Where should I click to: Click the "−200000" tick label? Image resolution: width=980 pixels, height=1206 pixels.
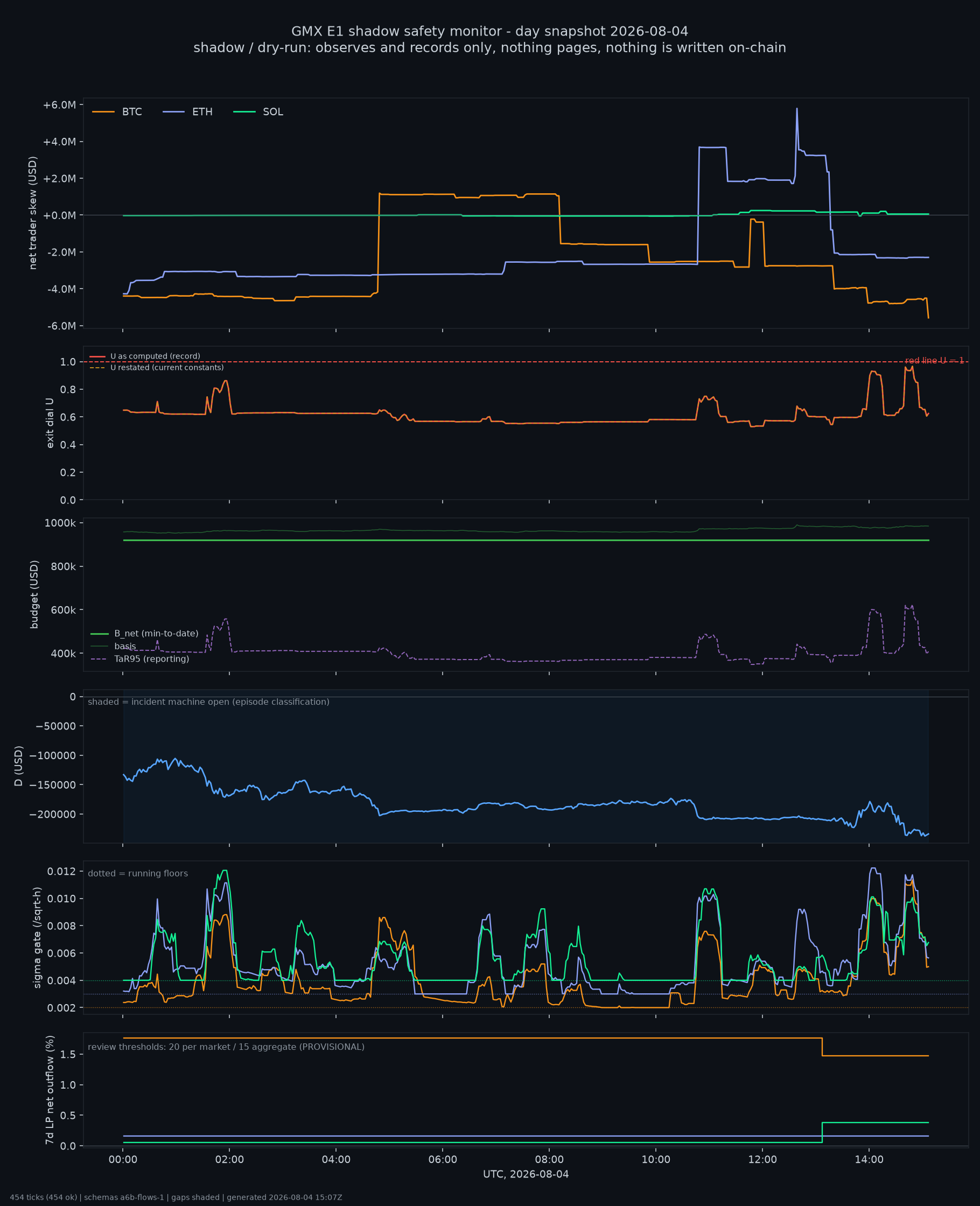click(x=53, y=815)
